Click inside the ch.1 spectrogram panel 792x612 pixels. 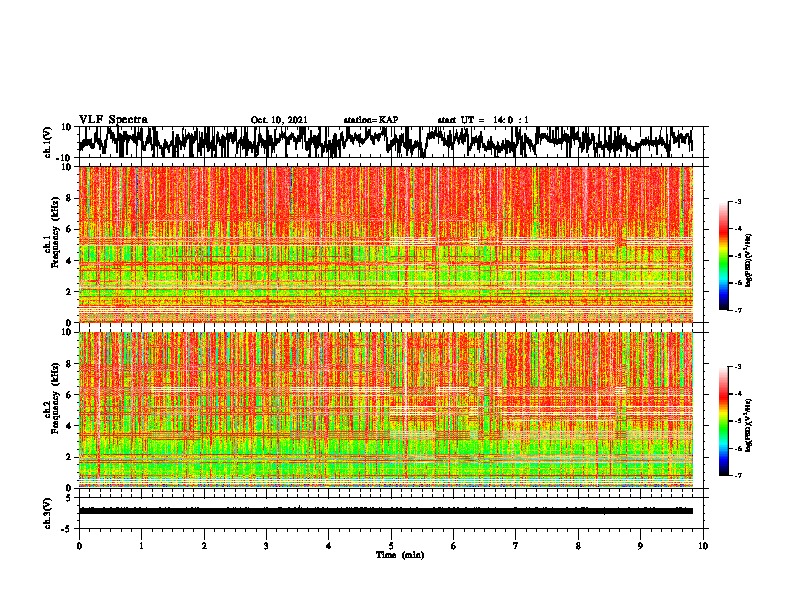[x=385, y=244]
